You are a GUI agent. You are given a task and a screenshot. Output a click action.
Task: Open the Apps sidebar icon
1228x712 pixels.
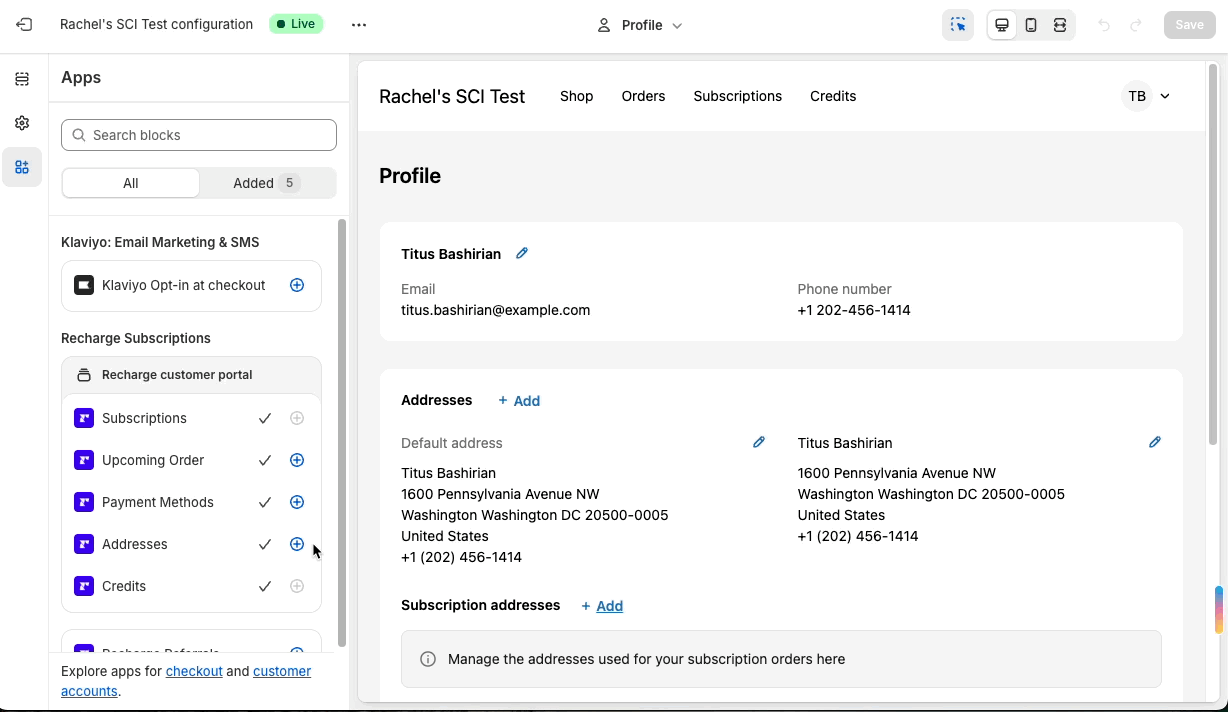pos(22,167)
